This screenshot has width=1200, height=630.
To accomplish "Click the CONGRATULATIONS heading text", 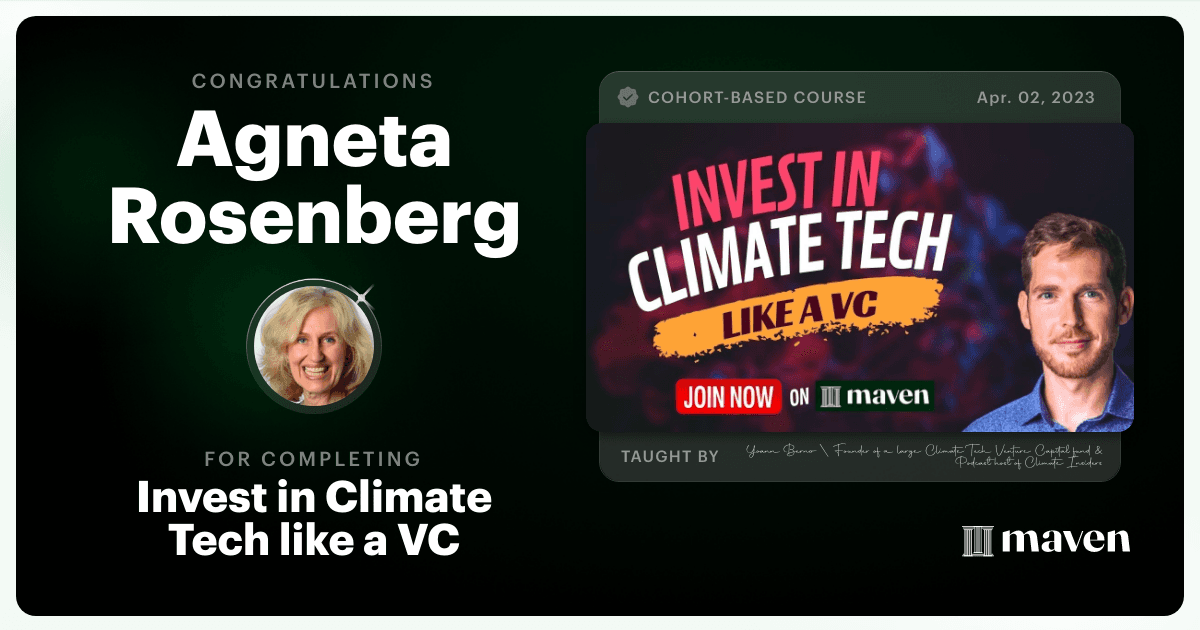I will click(x=313, y=81).
